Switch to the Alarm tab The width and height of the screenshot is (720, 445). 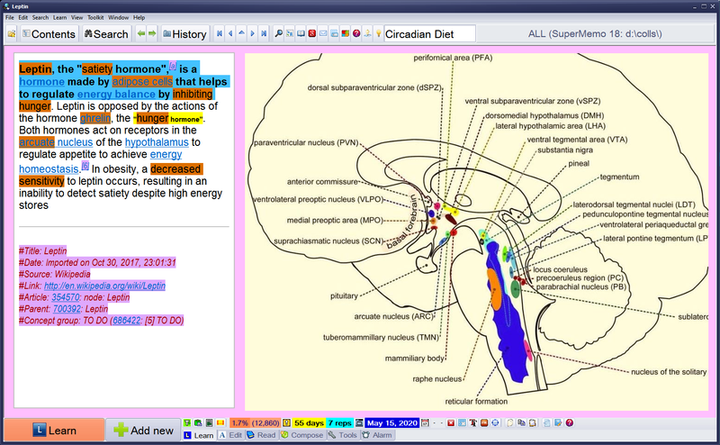[x=378, y=435]
